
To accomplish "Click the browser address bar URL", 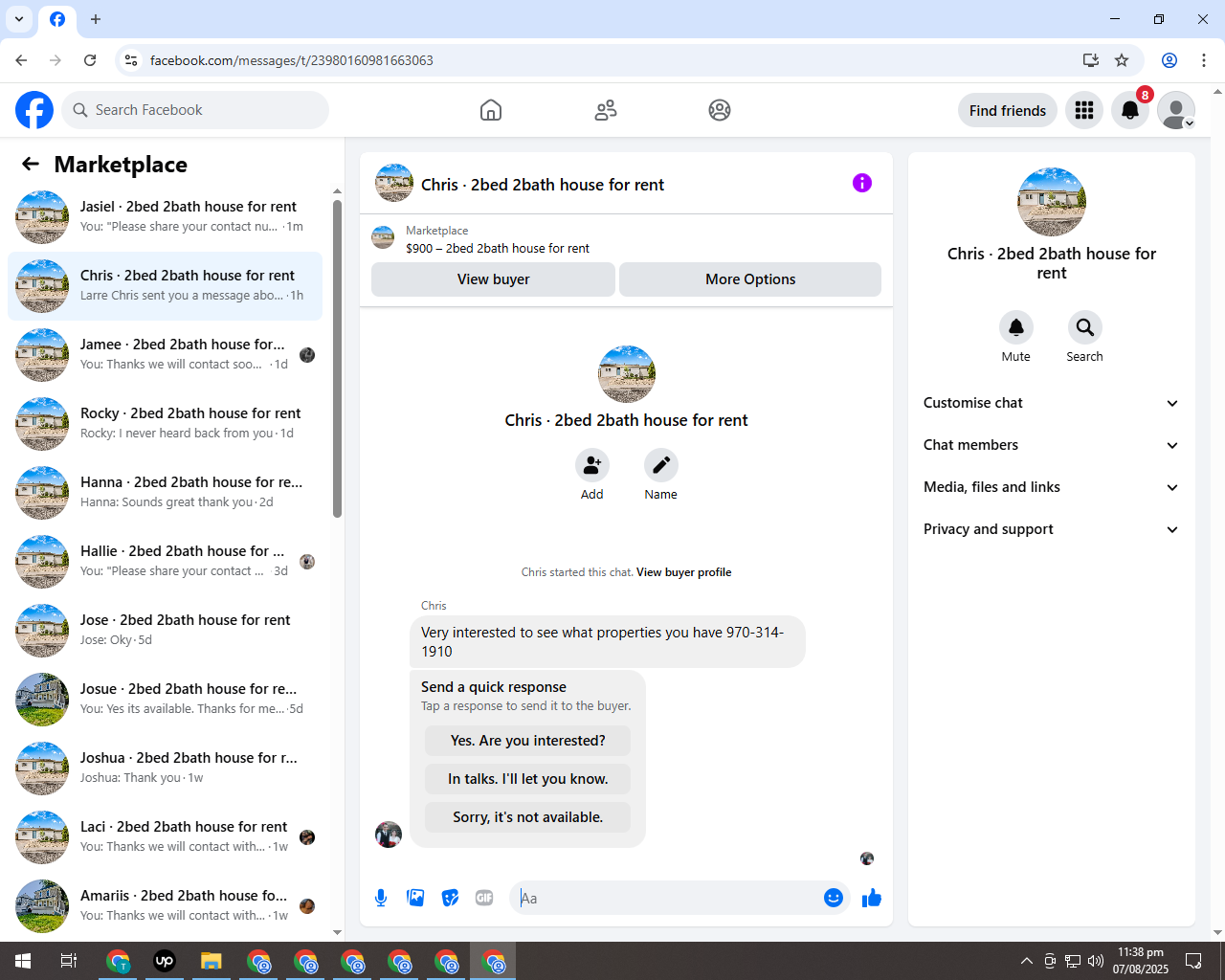I will coord(292,60).
